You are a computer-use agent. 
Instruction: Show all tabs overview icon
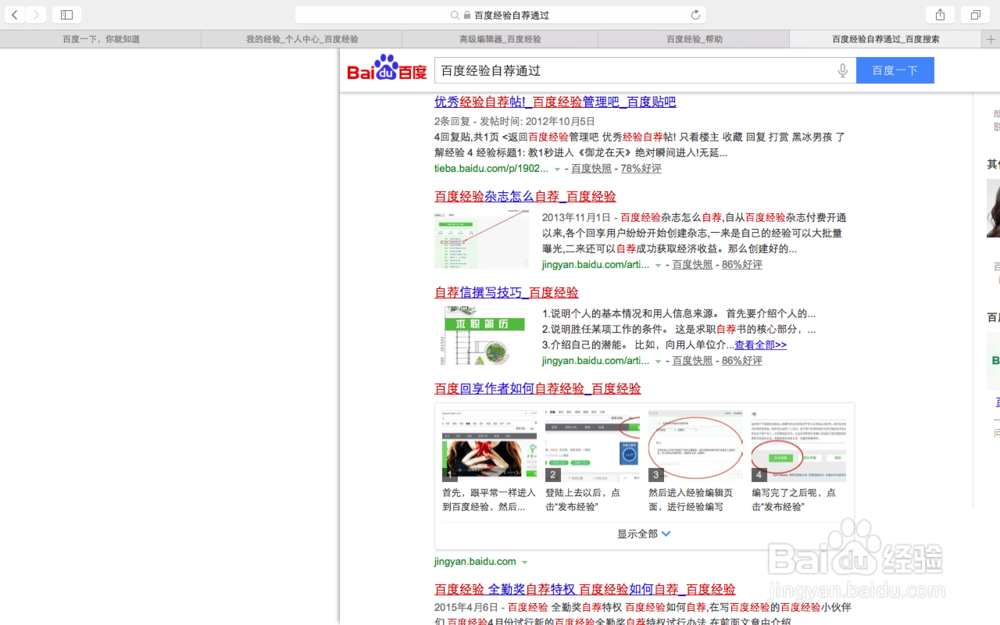click(976, 15)
